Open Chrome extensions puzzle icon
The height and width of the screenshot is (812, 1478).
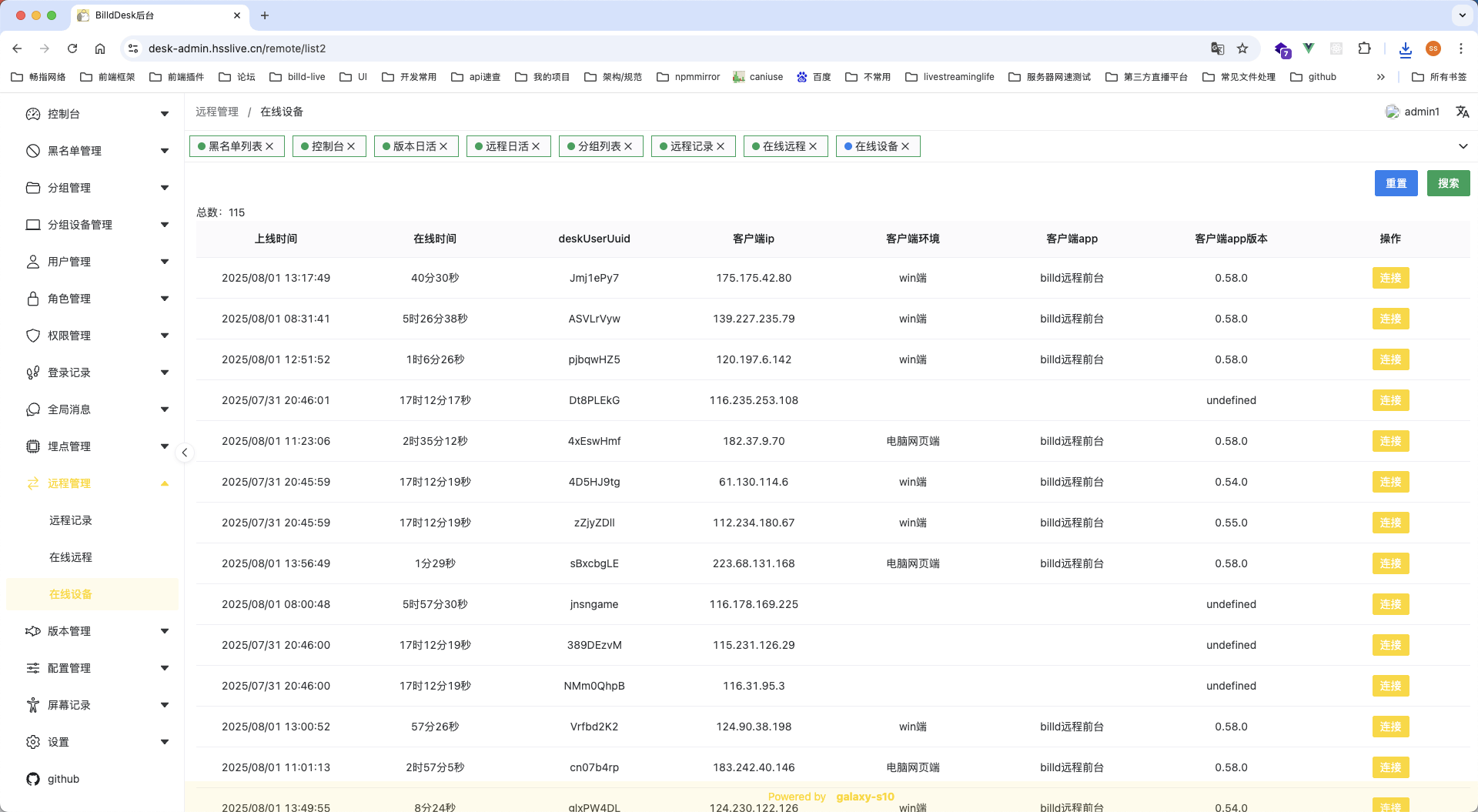coord(1364,48)
